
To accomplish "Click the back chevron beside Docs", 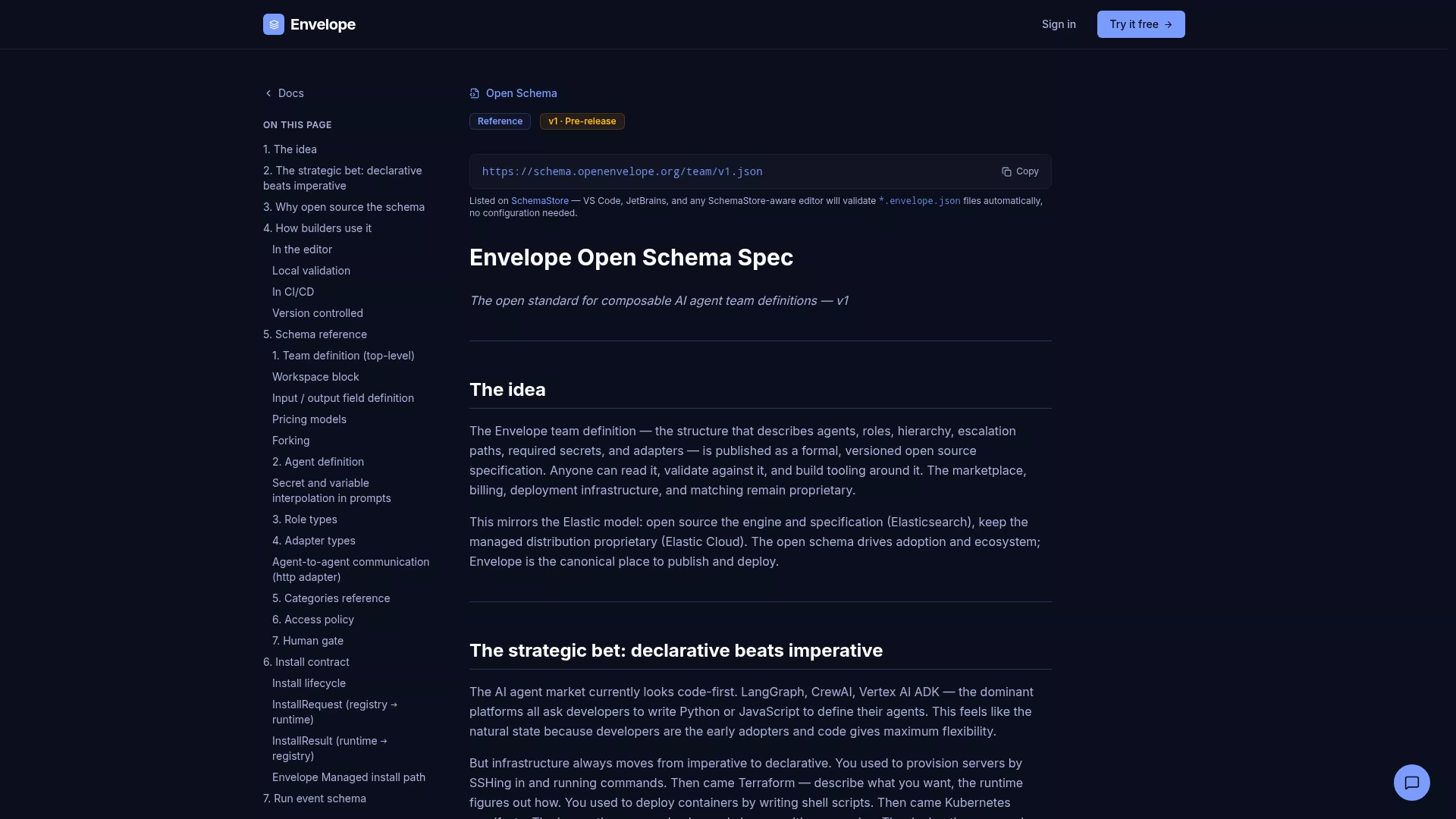I will (x=268, y=93).
